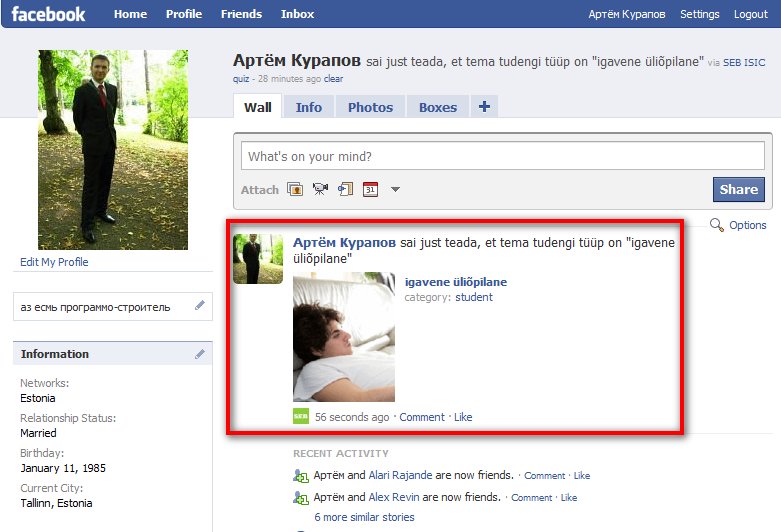Open the Edit My Profile link
Viewport: 781px width, 532px height.
54,262
